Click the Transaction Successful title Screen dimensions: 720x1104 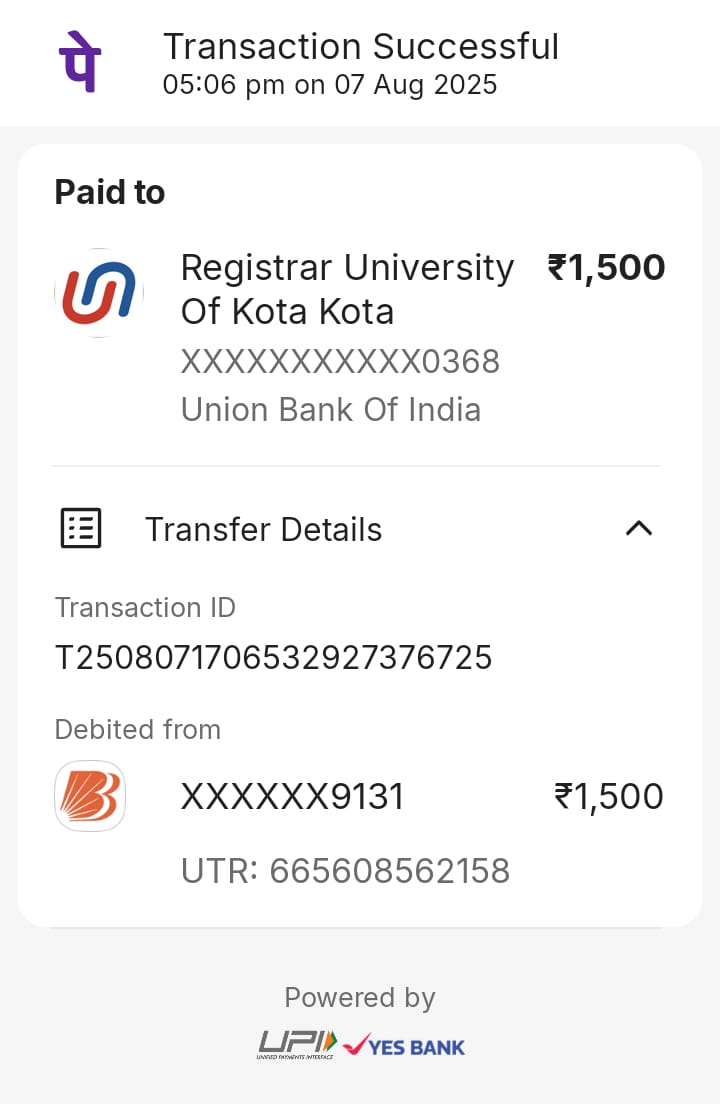pyautogui.click(x=360, y=47)
